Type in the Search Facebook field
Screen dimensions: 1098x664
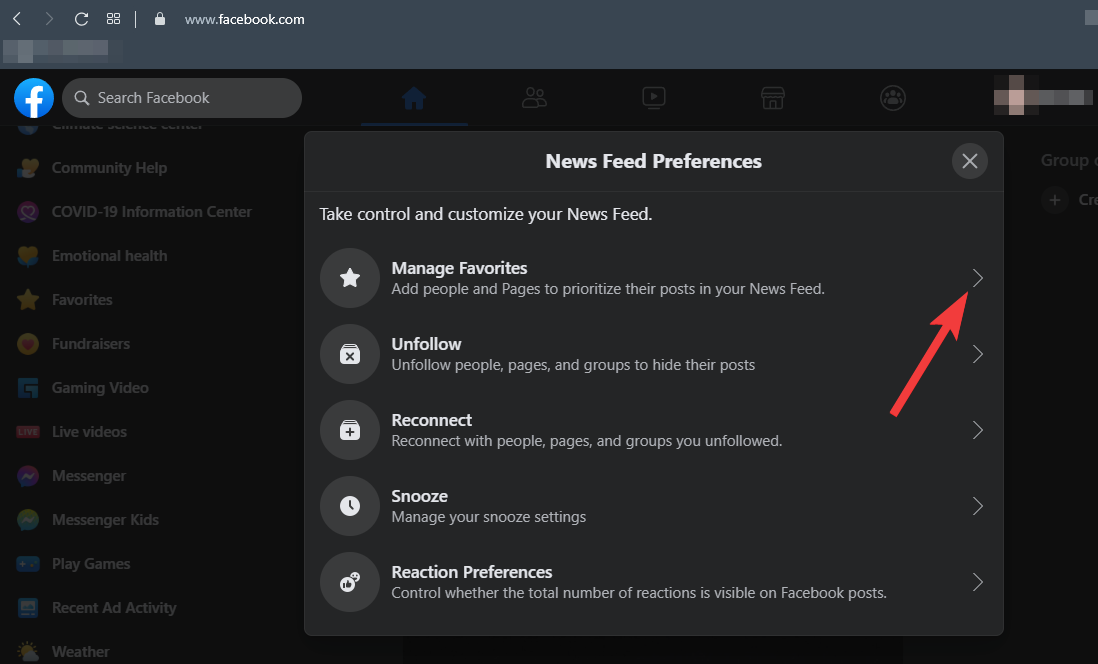pos(190,98)
